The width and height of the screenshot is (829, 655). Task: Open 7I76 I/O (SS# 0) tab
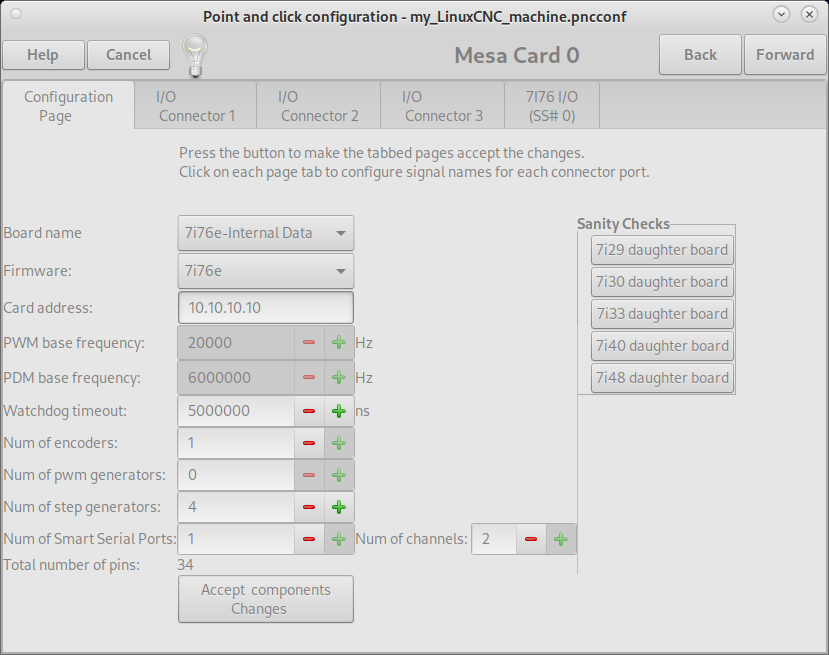click(x=552, y=106)
